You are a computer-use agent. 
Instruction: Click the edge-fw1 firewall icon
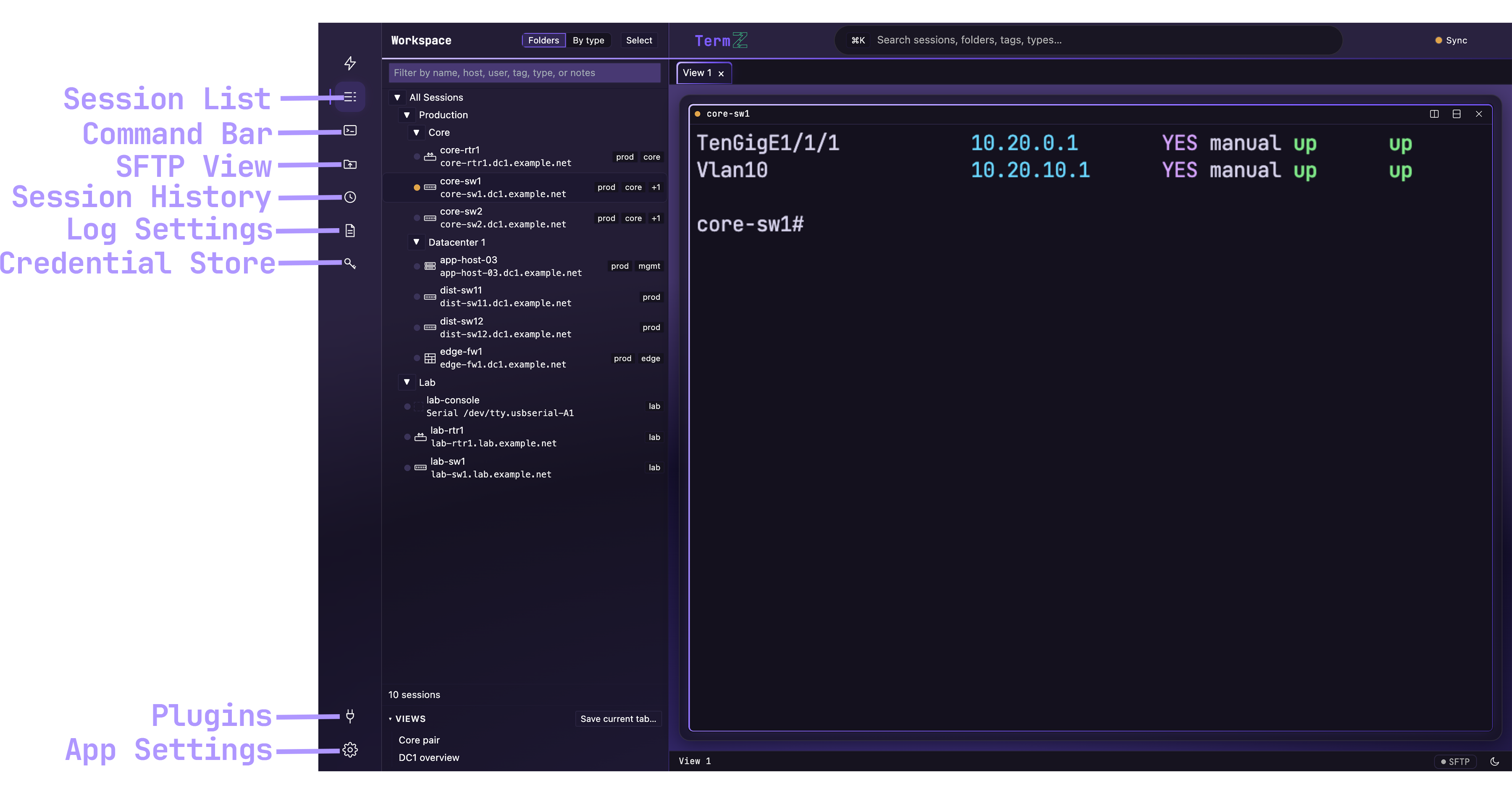[430, 358]
